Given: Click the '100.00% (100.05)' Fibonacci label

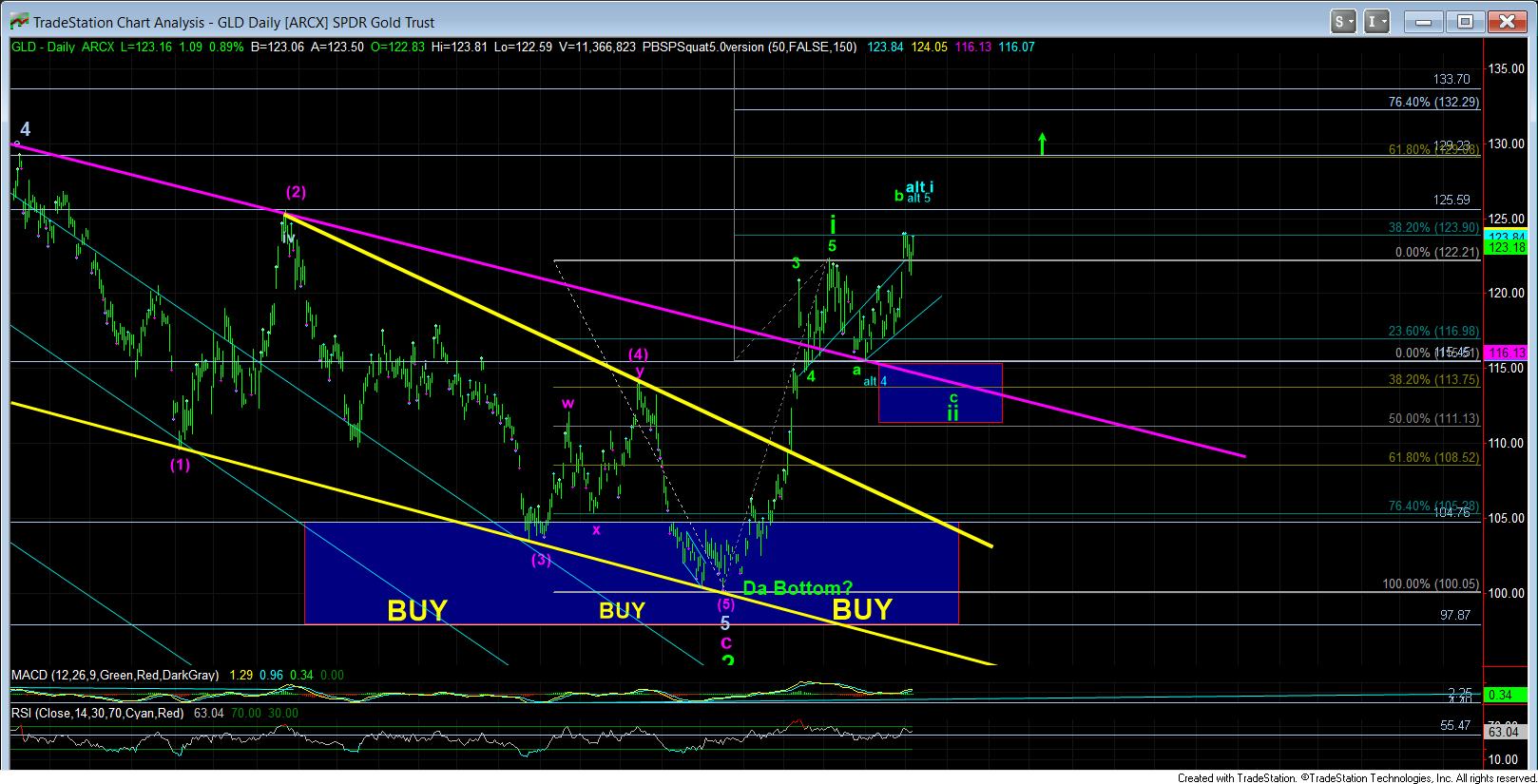Looking at the screenshot, I should pyautogui.click(x=1431, y=584).
